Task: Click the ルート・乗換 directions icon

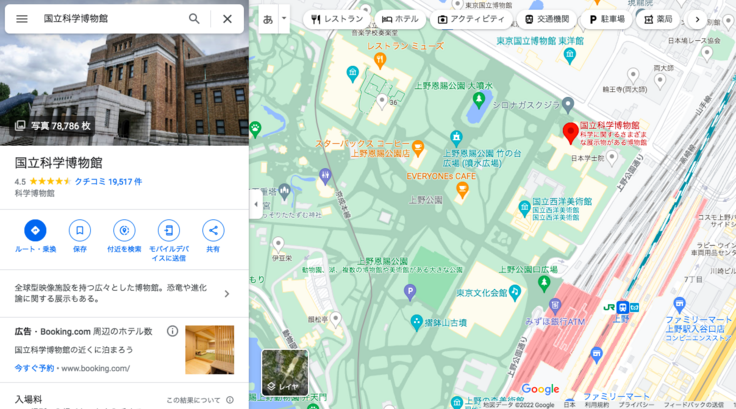Action: tap(35, 231)
